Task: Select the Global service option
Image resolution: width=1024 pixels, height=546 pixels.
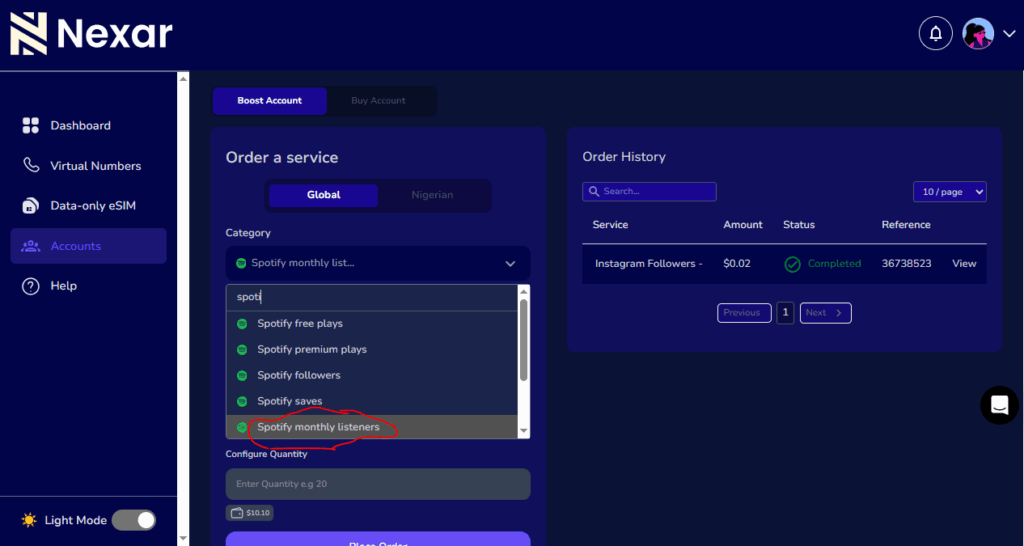Action: click(323, 195)
